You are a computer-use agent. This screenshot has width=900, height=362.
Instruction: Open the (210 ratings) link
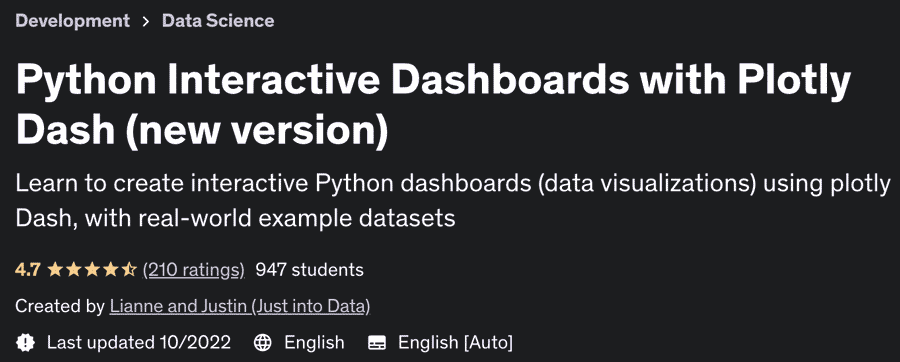coord(193,270)
